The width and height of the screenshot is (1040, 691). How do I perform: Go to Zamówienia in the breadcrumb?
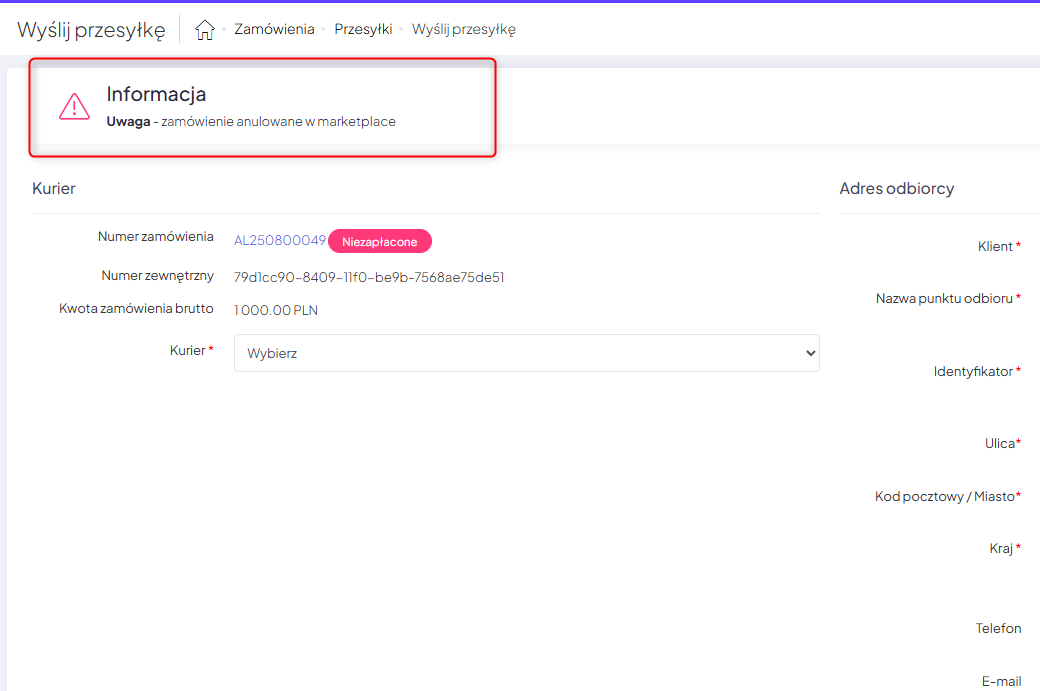coord(274,30)
